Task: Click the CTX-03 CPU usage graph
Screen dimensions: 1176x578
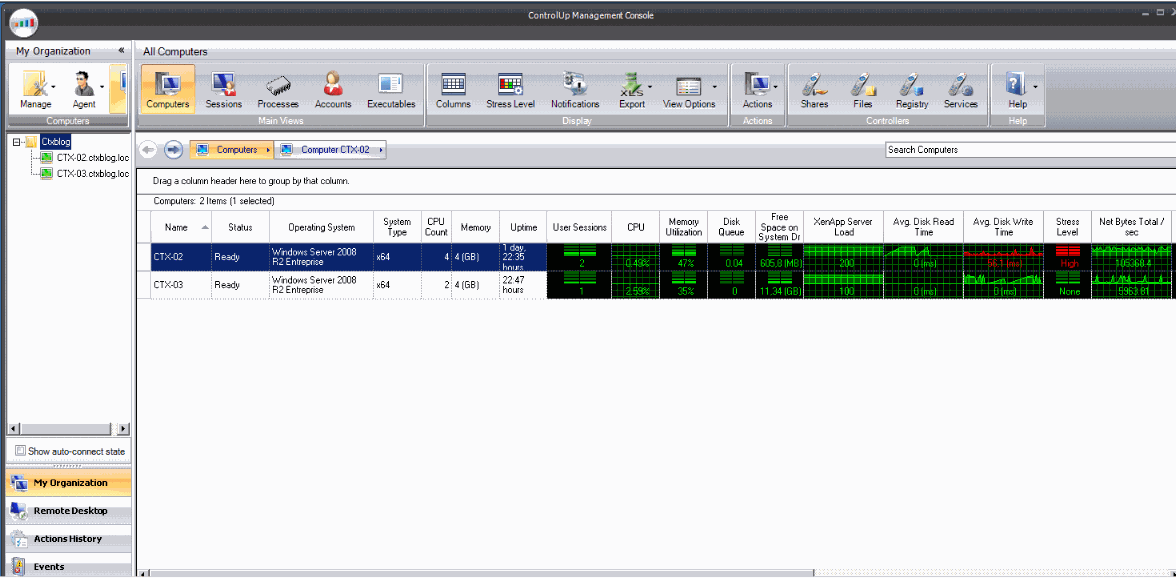Action: [635, 285]
